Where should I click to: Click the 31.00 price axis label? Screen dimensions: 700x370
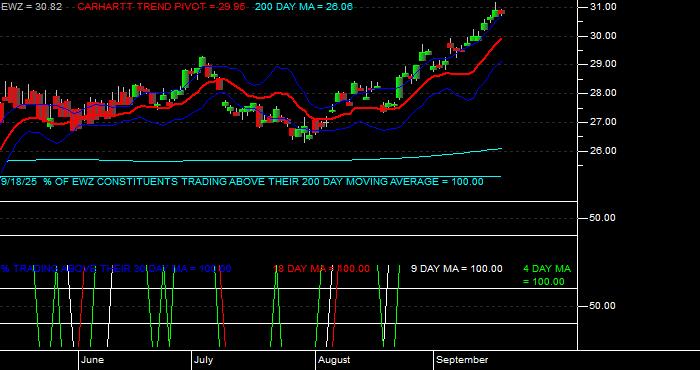(x=603, y=7)
